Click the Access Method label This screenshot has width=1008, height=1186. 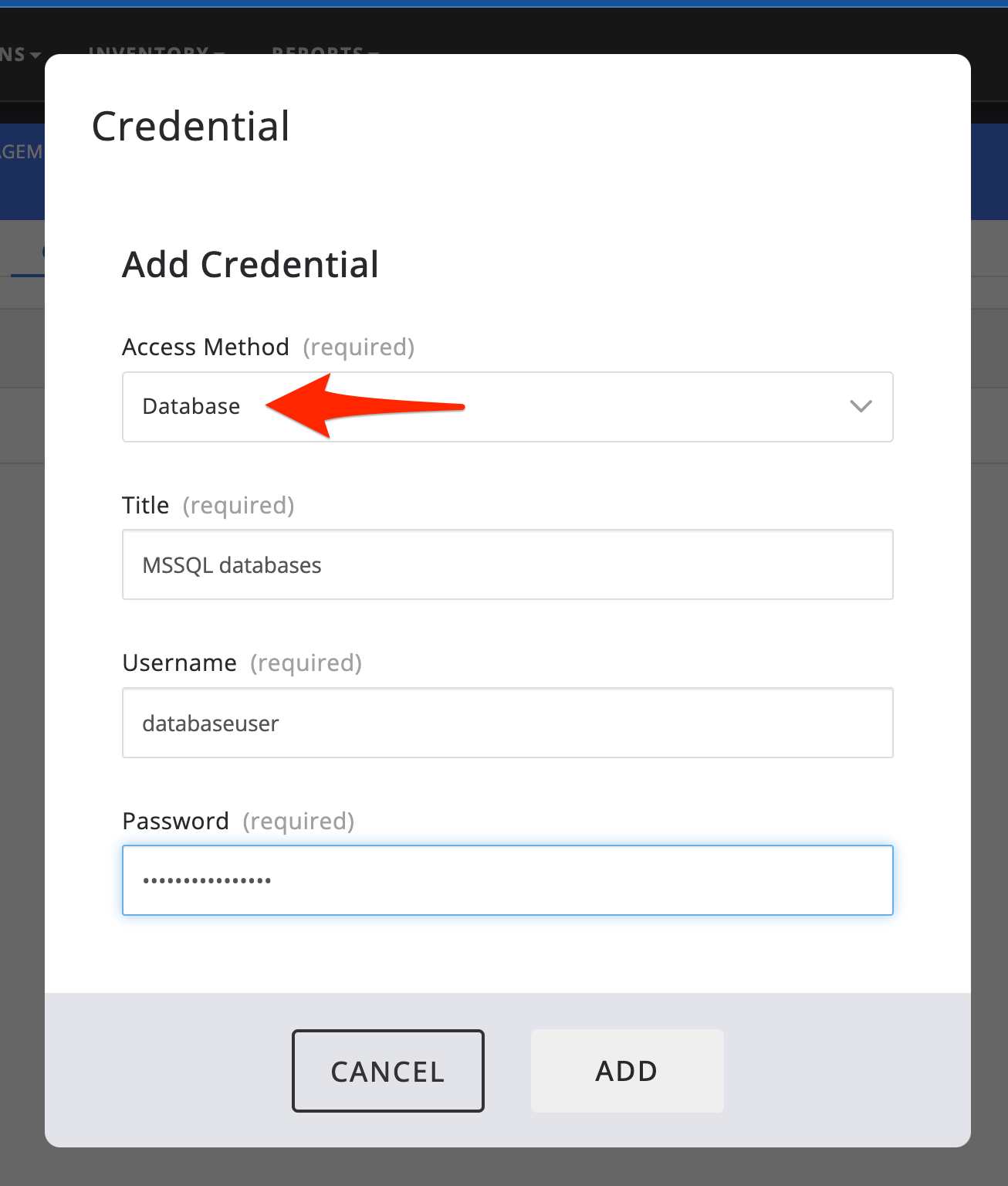click(x=205, y=347)
